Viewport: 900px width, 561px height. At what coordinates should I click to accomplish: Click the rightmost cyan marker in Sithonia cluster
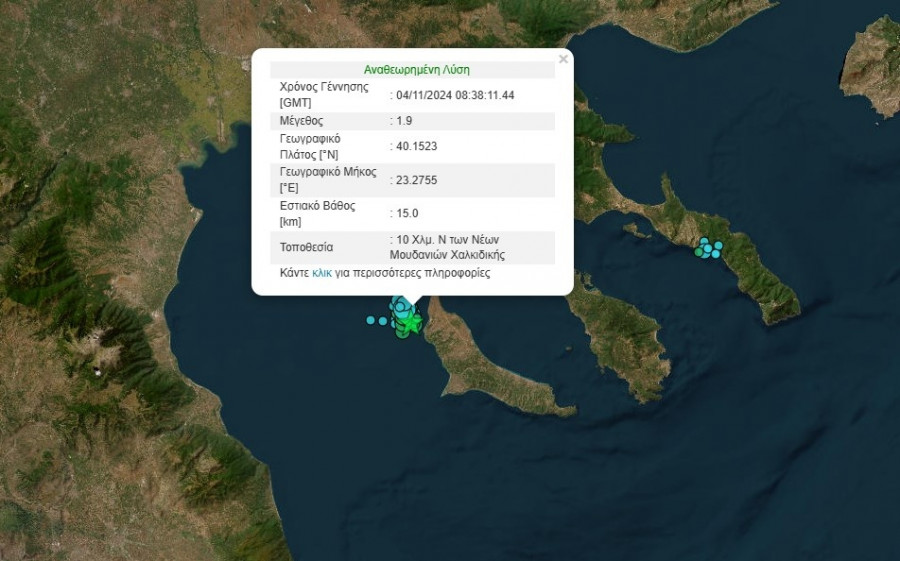pos(718,246)
